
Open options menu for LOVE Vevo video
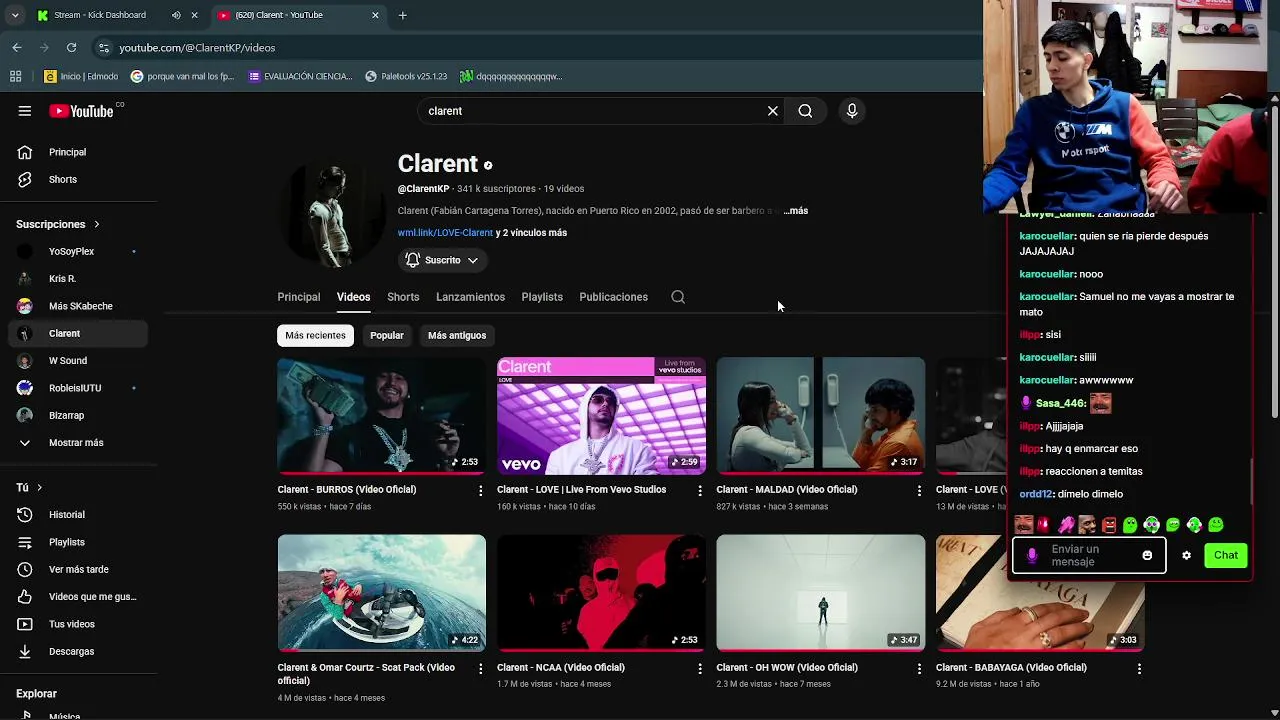click(700, 490)
